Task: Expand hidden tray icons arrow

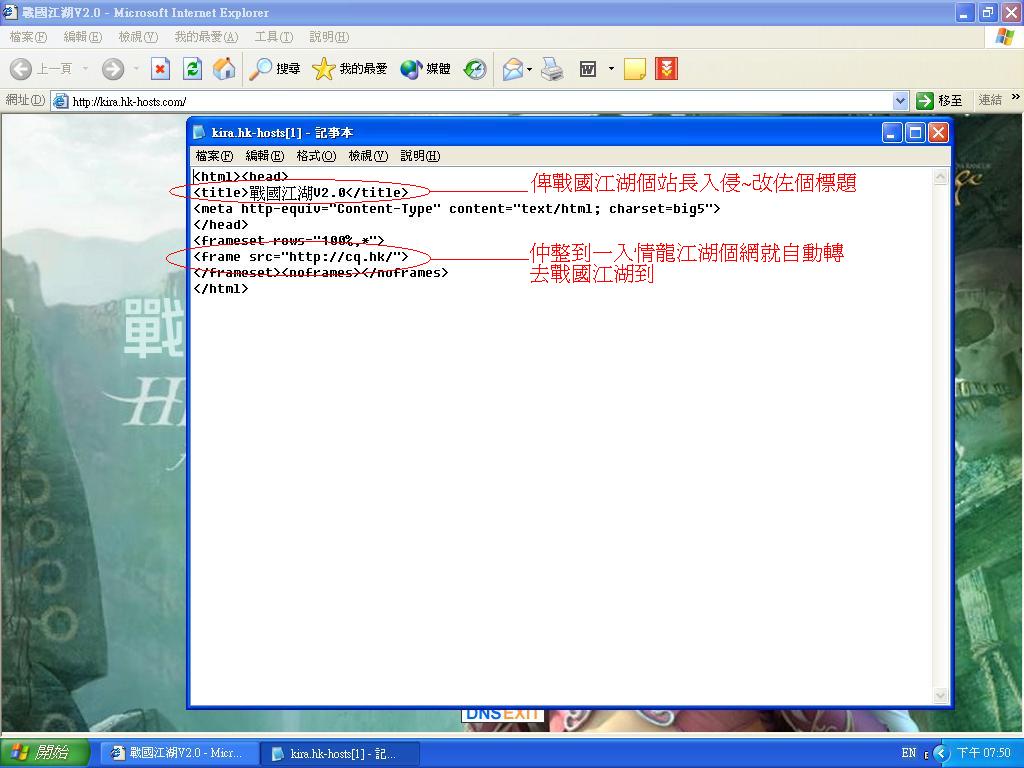Action: coord(940,753)
